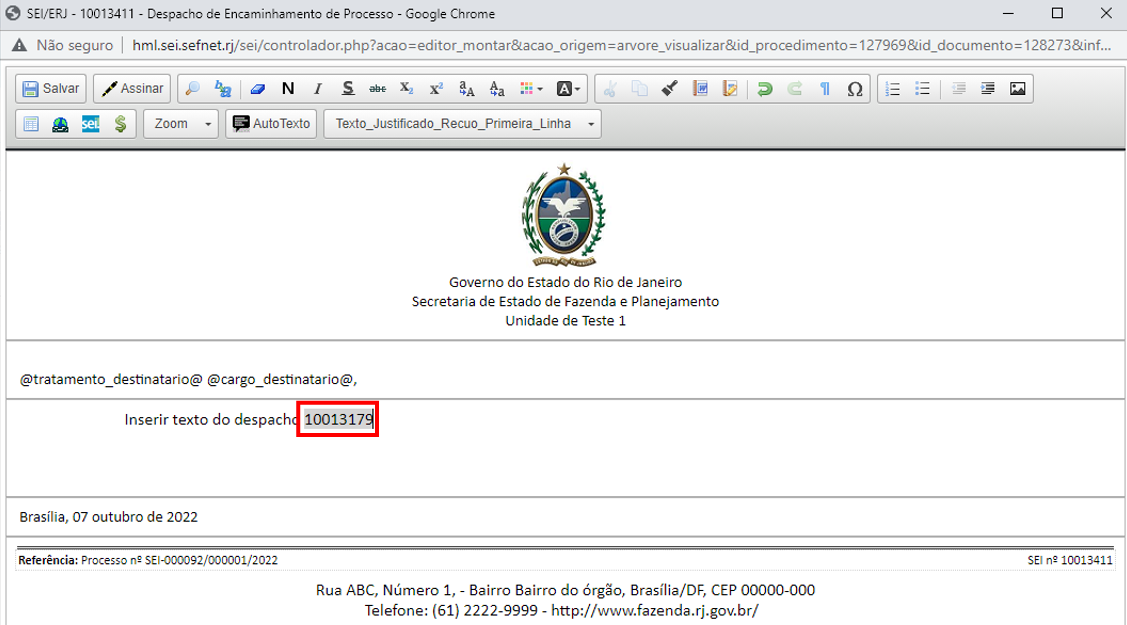
Task: Click the insert image icon
Action: coord(1017,89)
